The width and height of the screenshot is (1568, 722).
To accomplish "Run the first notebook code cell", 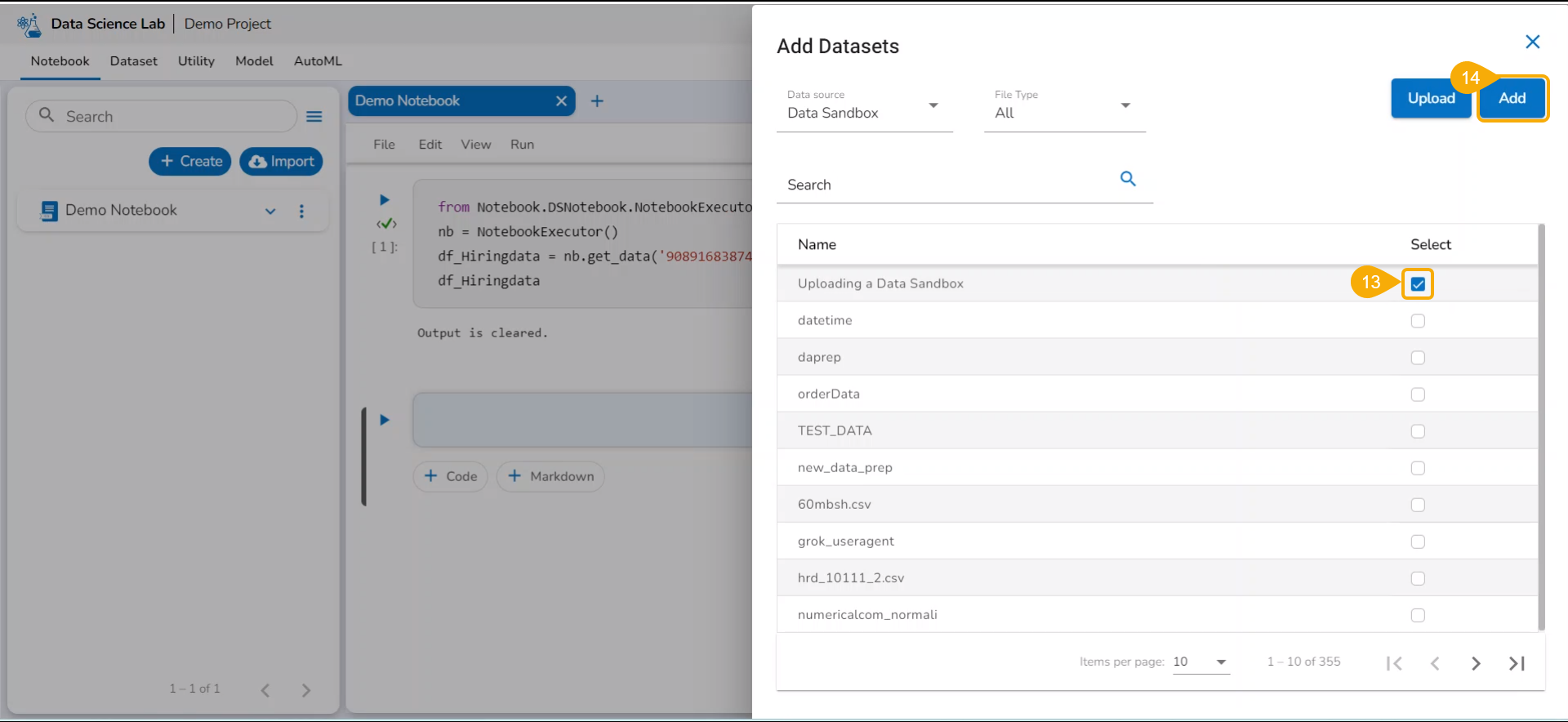I will (384, 200).
